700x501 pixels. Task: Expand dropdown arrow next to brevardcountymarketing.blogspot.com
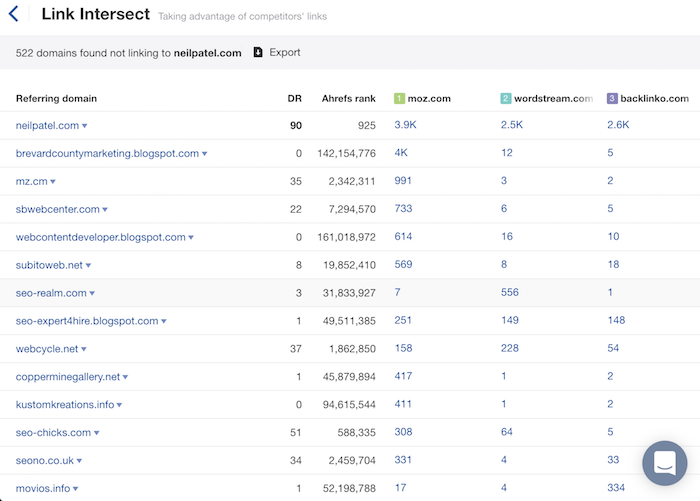[x=204, y=154]
